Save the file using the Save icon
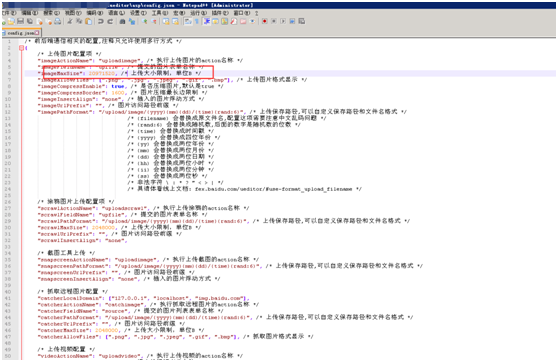Viewport: 558px width, 362px height. pyautogui.click(x=21, y=21)
